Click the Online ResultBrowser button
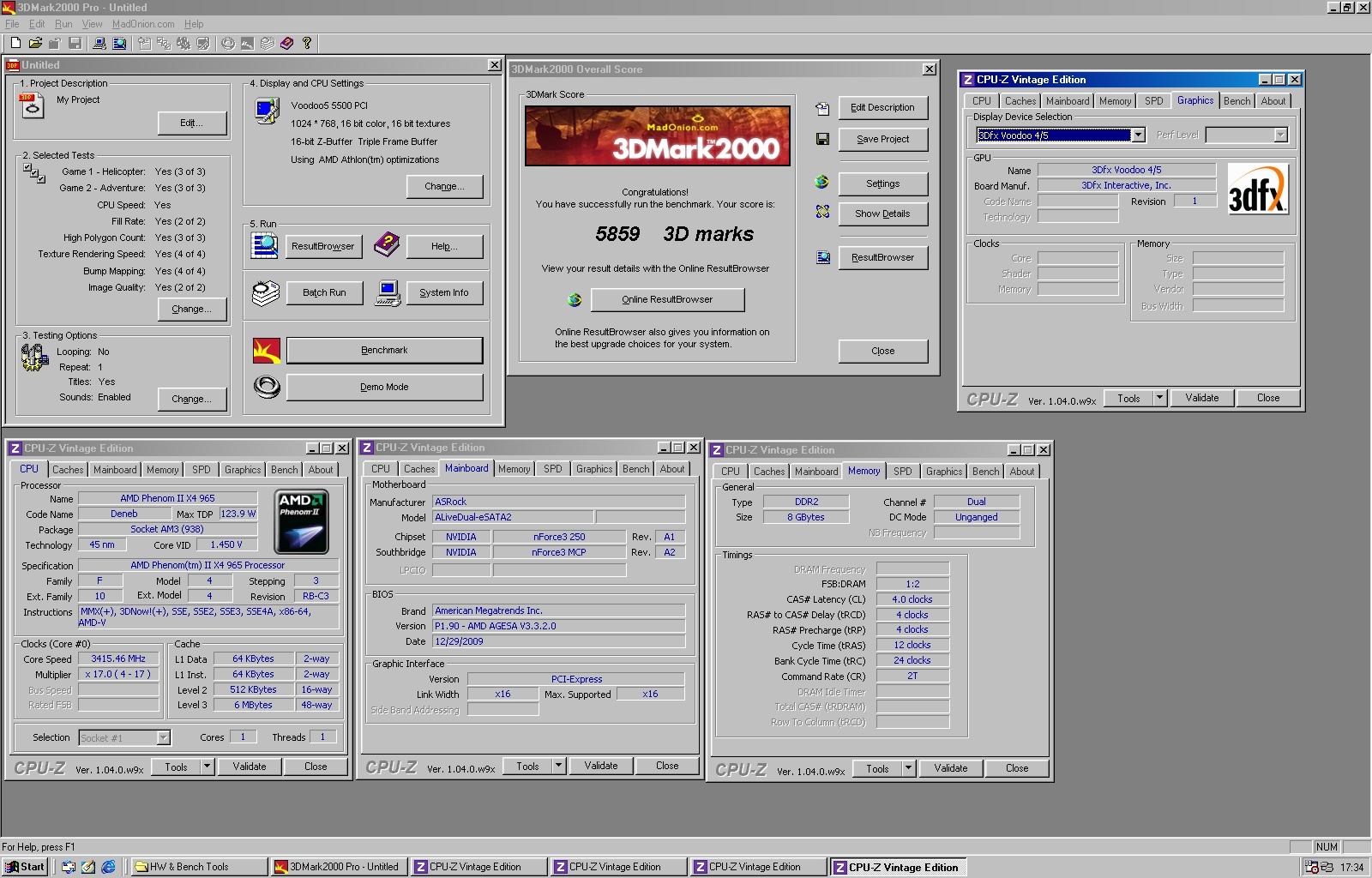 (x=667, y=299)
